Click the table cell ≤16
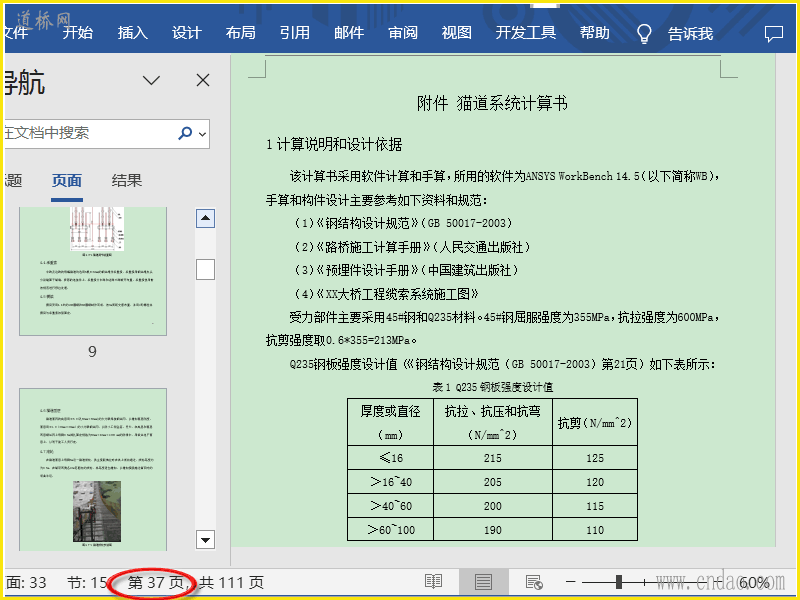Viewport: 800px width, 600px height. tap(390, 458)
